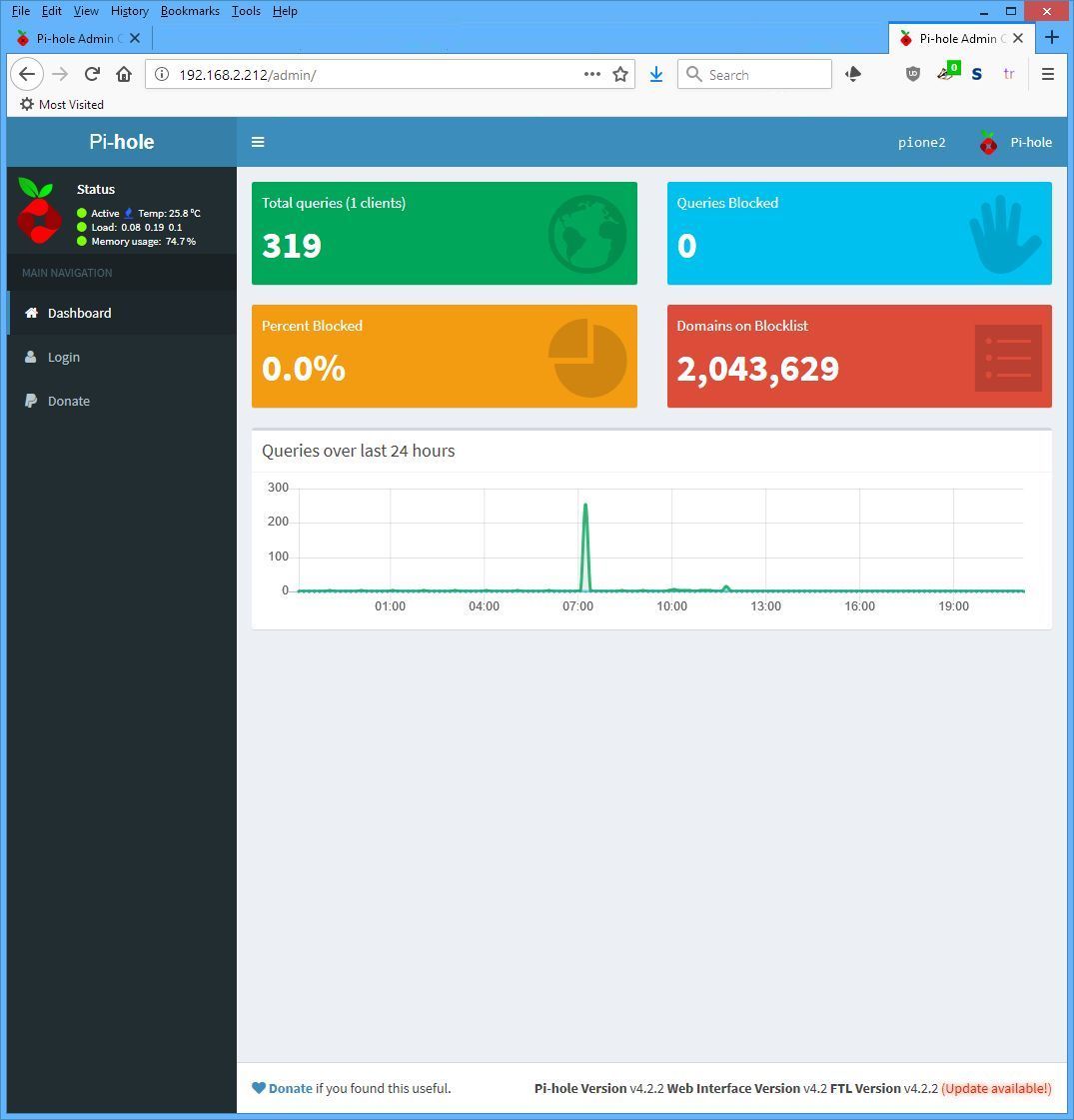1074x1120 pixels.
Task: Open the Help menu
Action: click(x=285, y=11)
